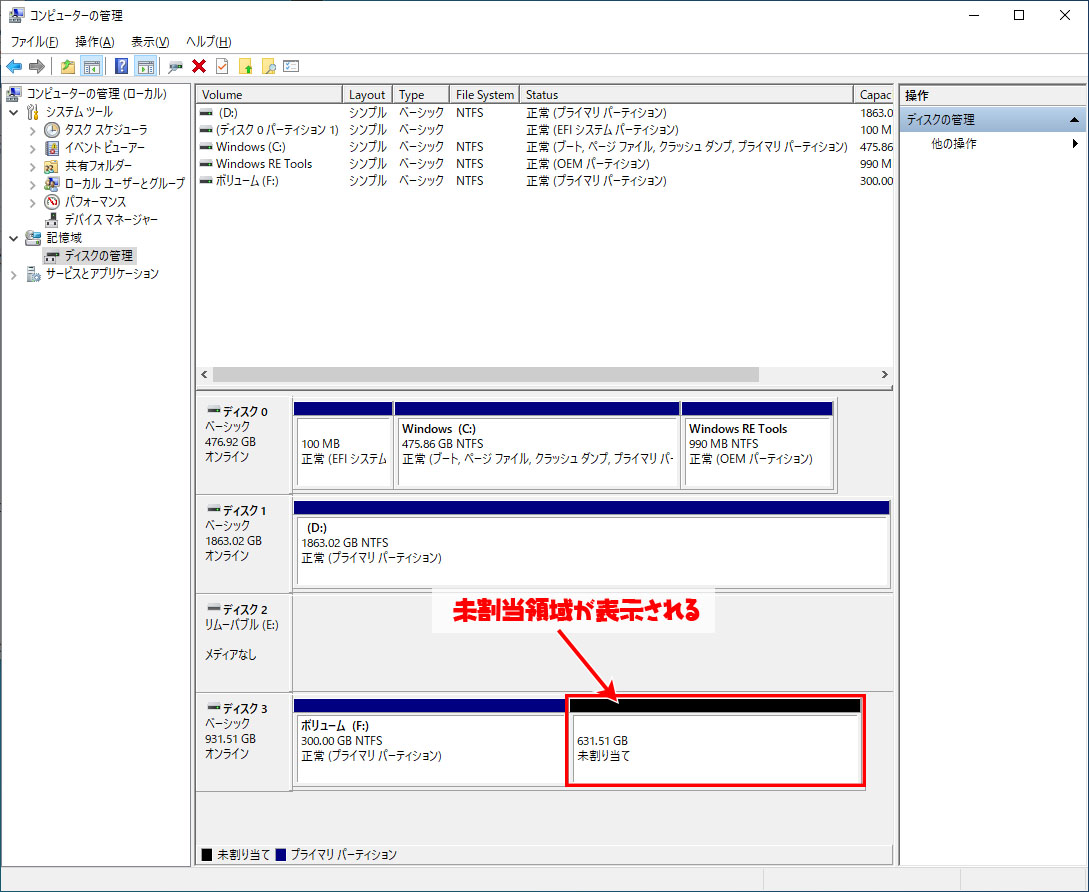
Task: Open the ファイル(F) menu
Action: [34, 42]
